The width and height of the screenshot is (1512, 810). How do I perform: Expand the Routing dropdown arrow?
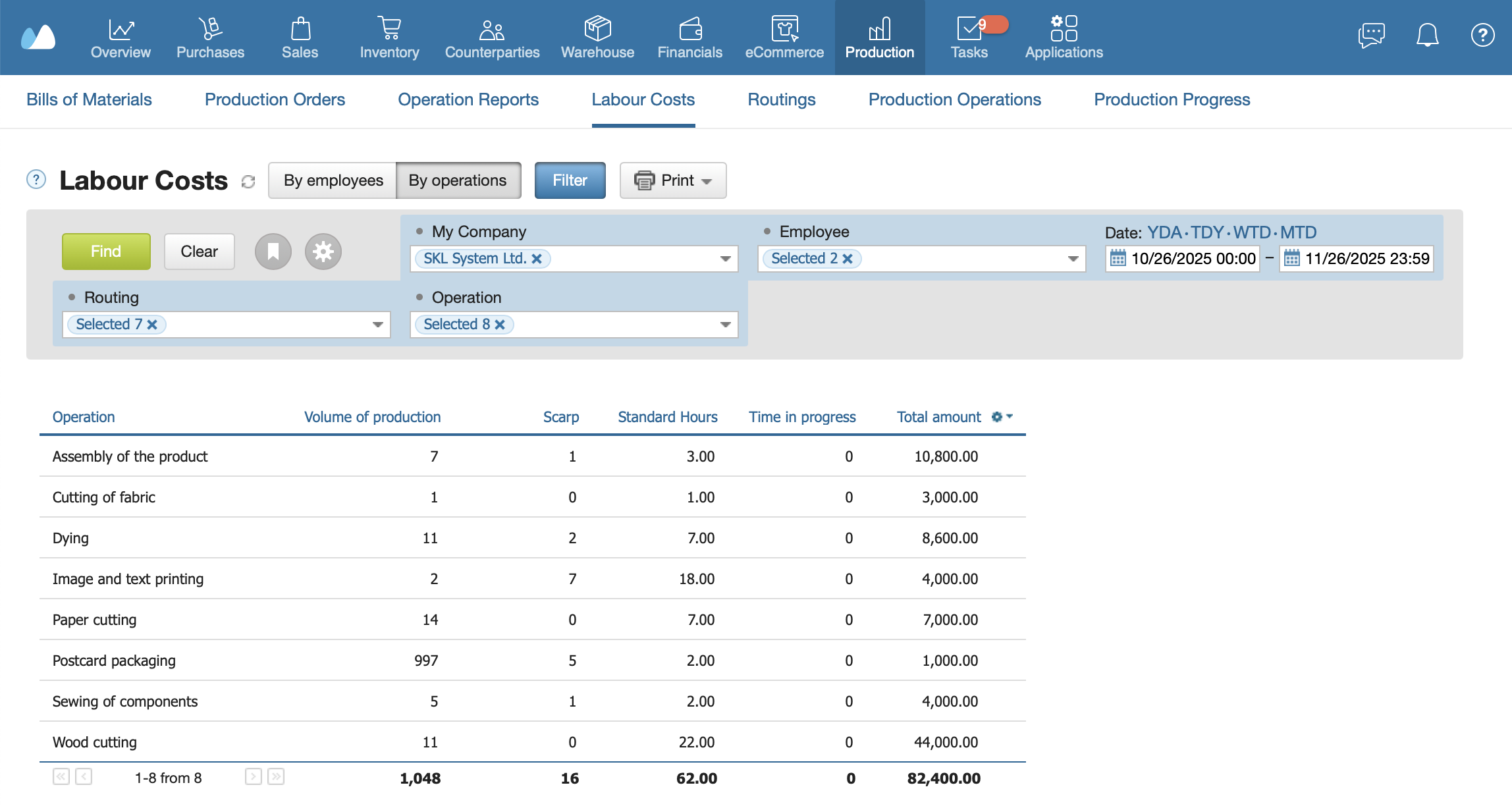377,325
